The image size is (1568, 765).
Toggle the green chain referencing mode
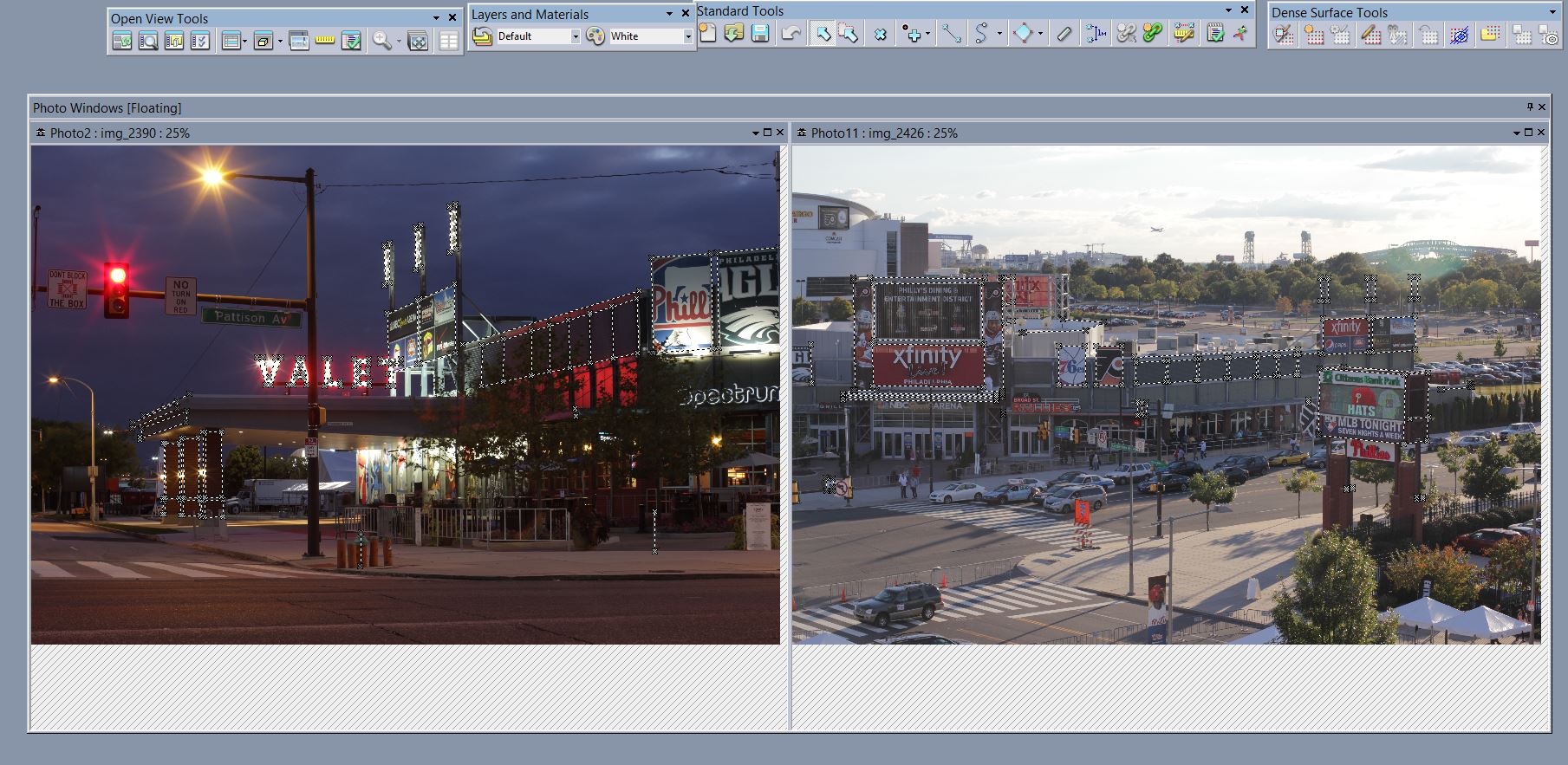point(1152,34)
